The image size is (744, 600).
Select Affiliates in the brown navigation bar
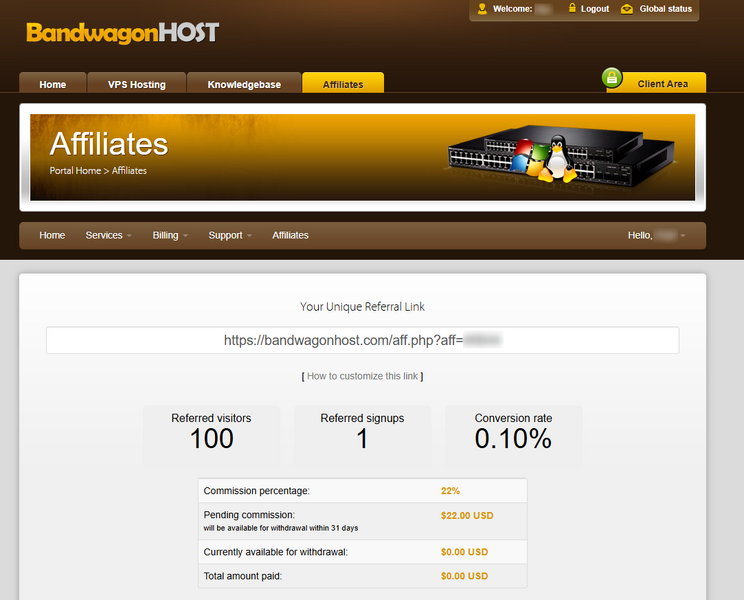point(290,236)
